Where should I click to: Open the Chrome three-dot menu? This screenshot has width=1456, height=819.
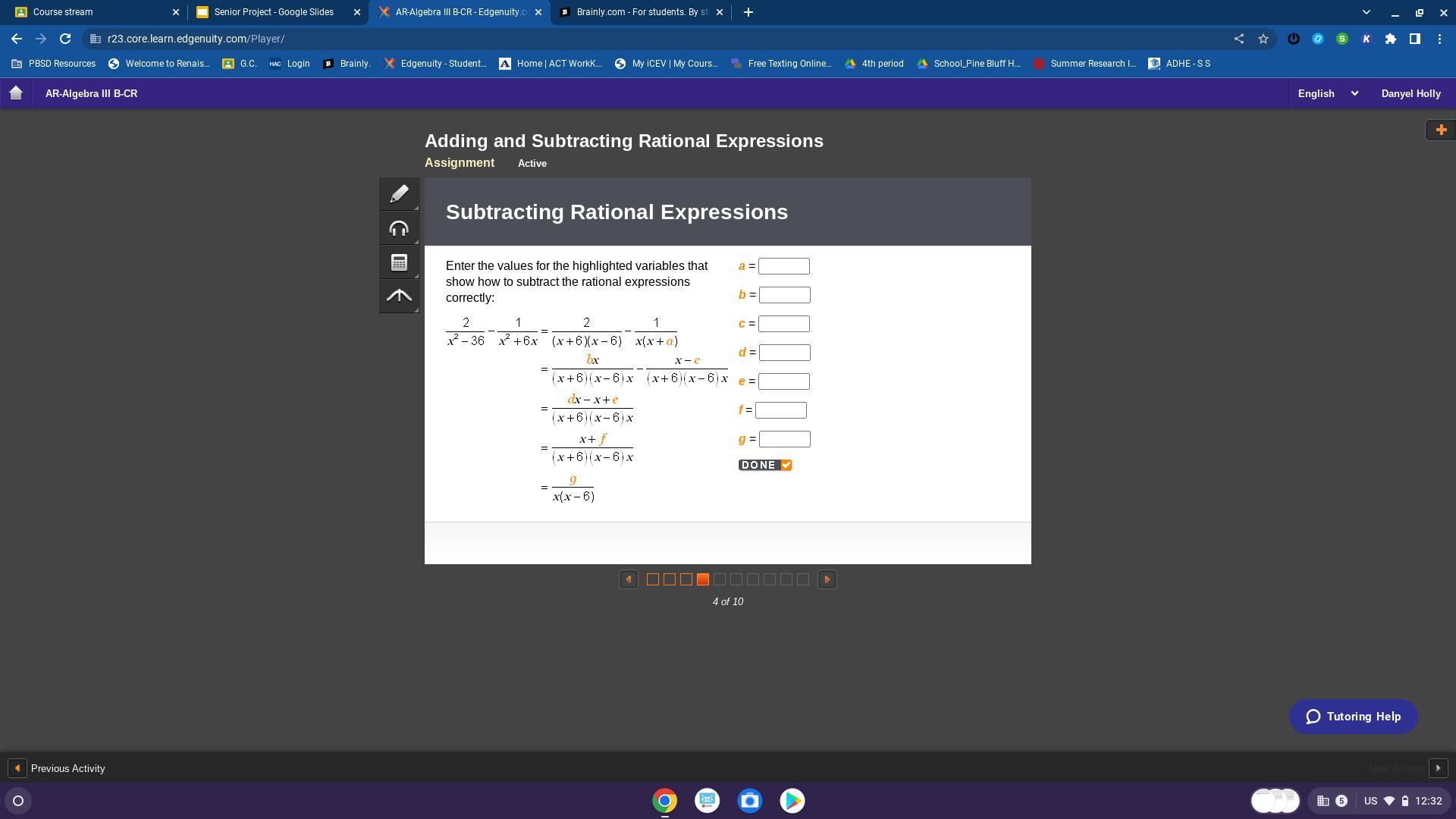pyautogui.click(x=1440, y=39)
